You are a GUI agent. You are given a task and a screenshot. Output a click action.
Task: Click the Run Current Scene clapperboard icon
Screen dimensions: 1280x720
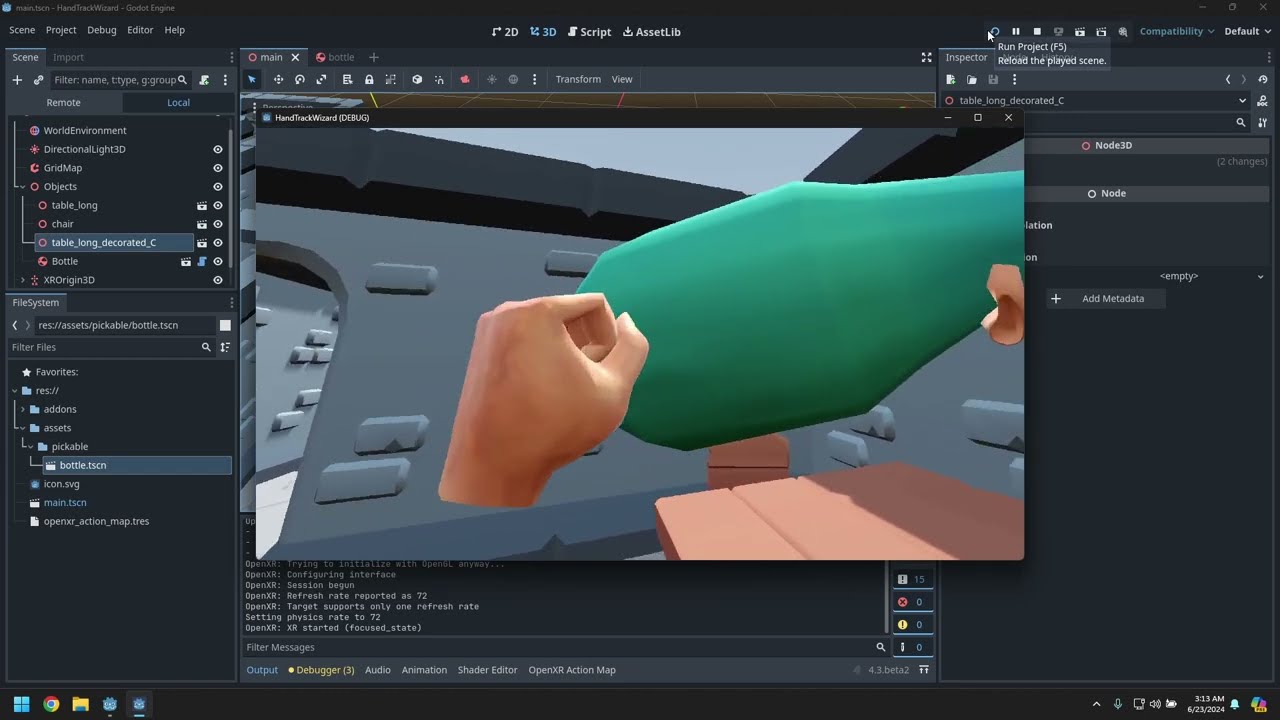(1080, 32)
